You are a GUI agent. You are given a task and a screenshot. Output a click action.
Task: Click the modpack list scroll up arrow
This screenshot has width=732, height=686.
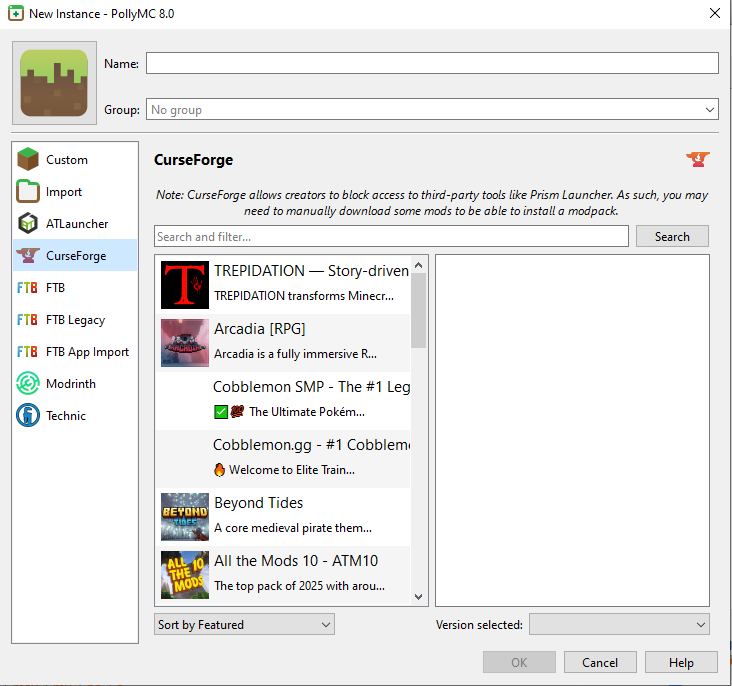point(419,265)
